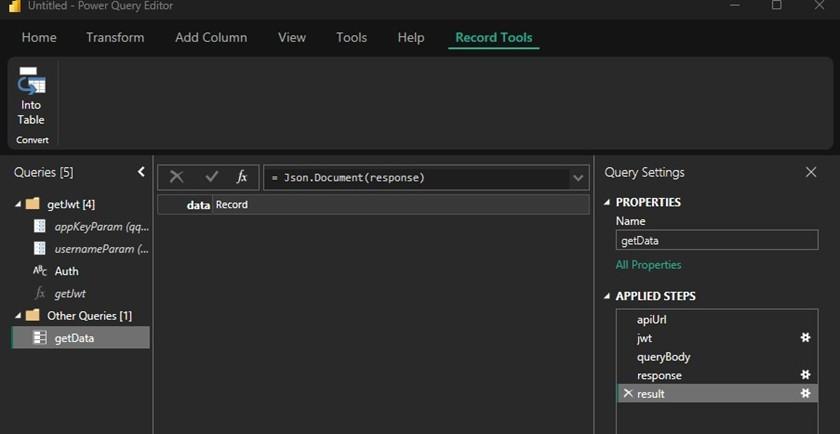840x434 pixels.
Task: Switch to the Add Column tab
Action: tap(211, 38)
